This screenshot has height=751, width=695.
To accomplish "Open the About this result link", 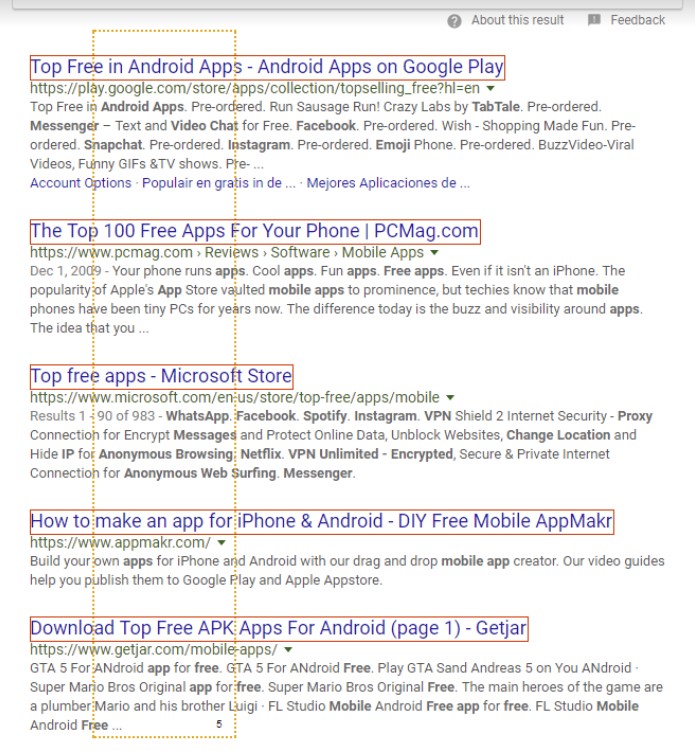I will point(517,20).
